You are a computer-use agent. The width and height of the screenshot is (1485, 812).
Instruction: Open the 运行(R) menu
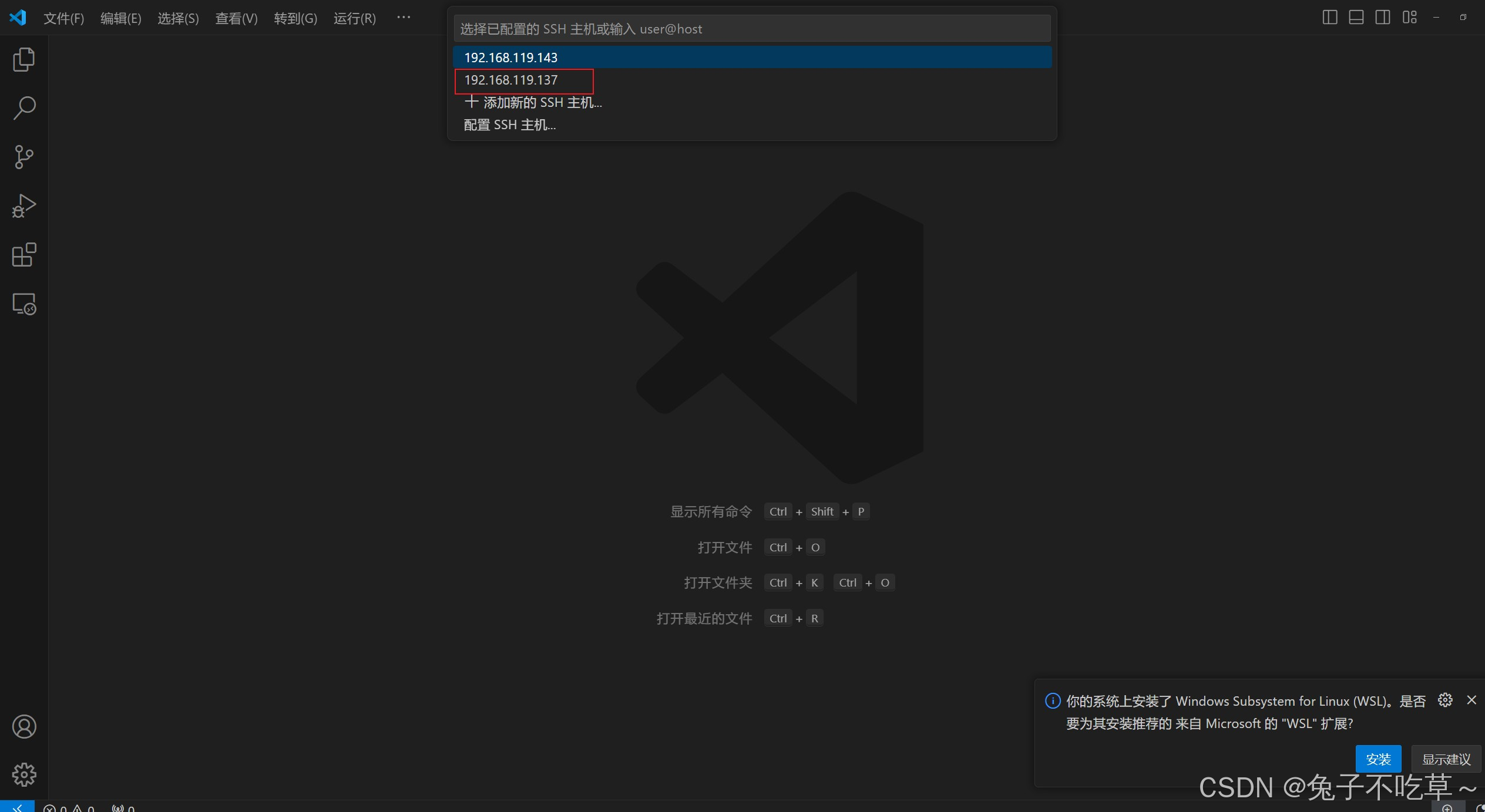pos(355,18)
